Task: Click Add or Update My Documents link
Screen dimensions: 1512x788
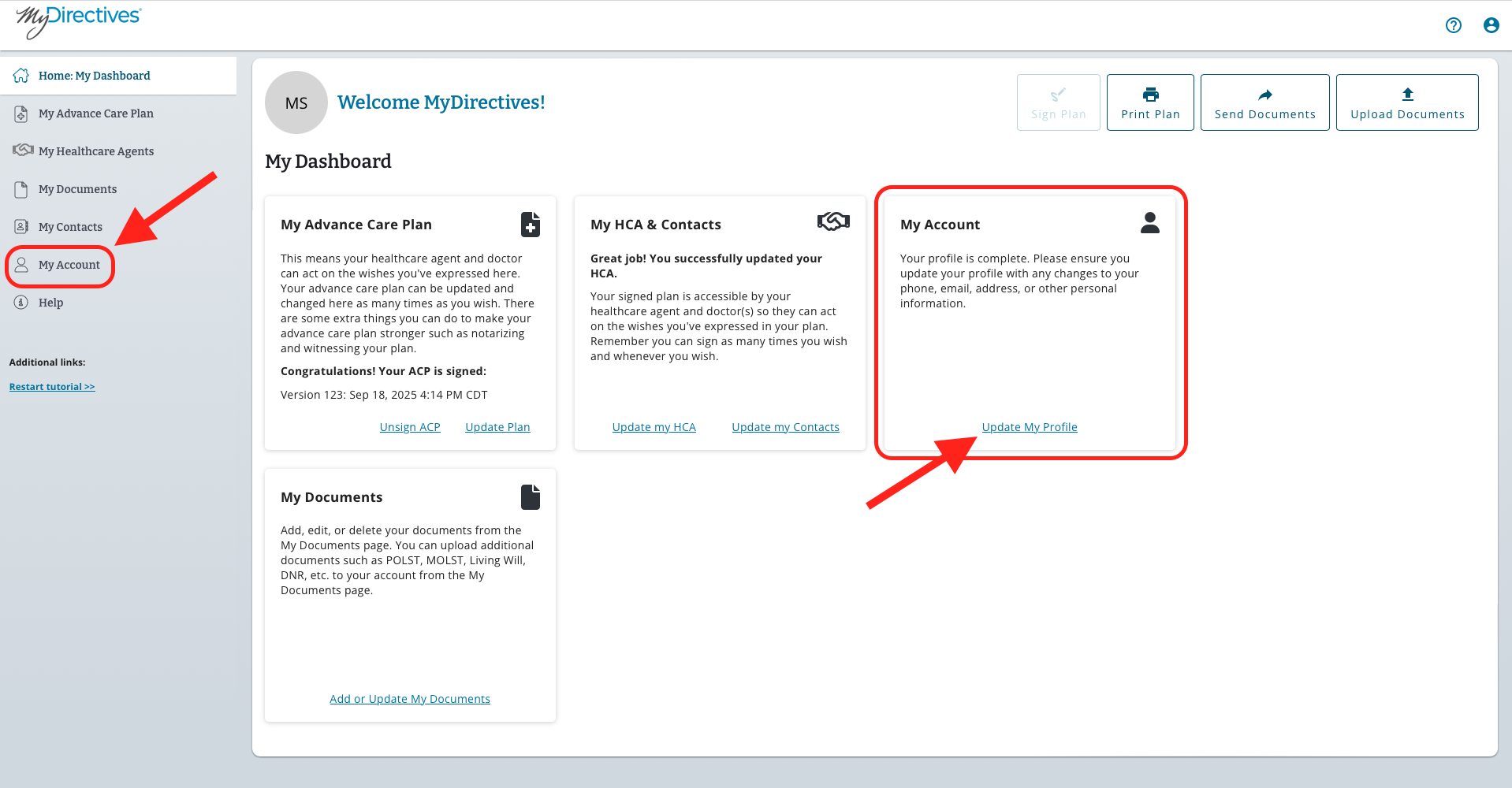Action: click(x=410, y=699)
